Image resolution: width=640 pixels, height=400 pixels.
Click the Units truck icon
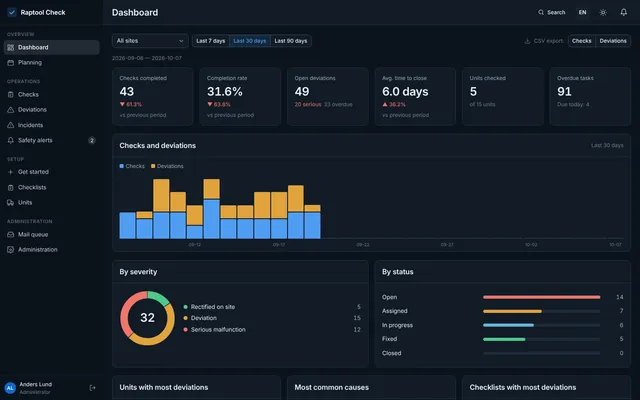11,202
